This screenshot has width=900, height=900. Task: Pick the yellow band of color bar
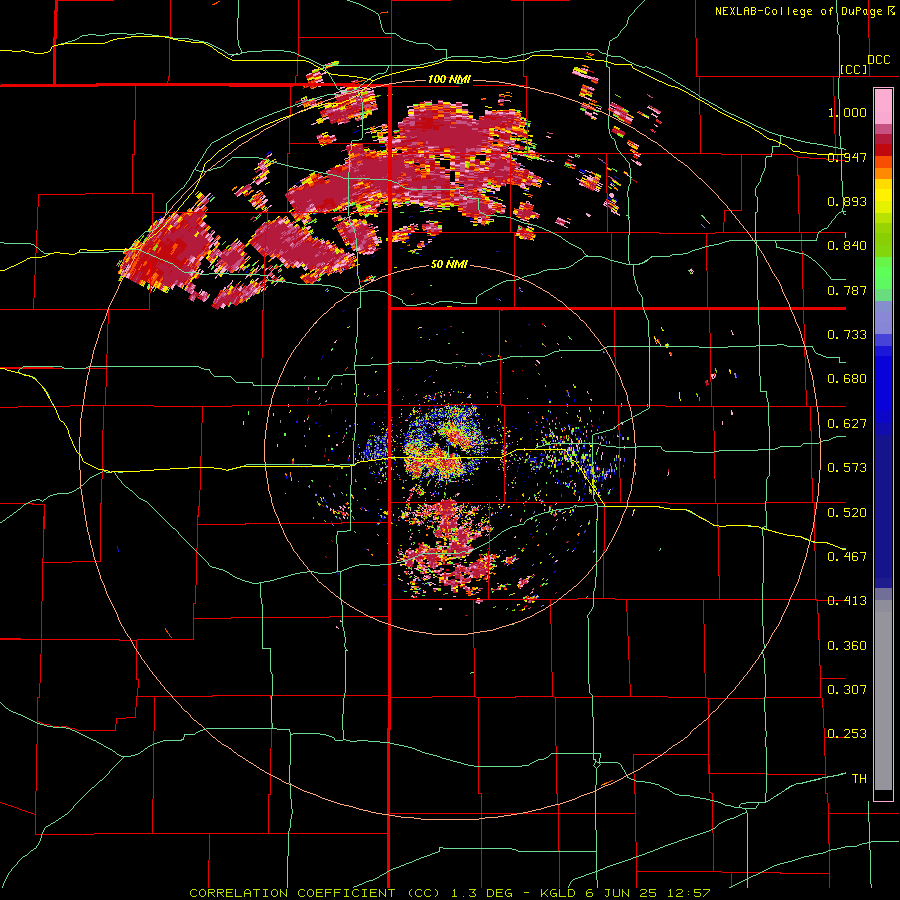pos(883,197)
